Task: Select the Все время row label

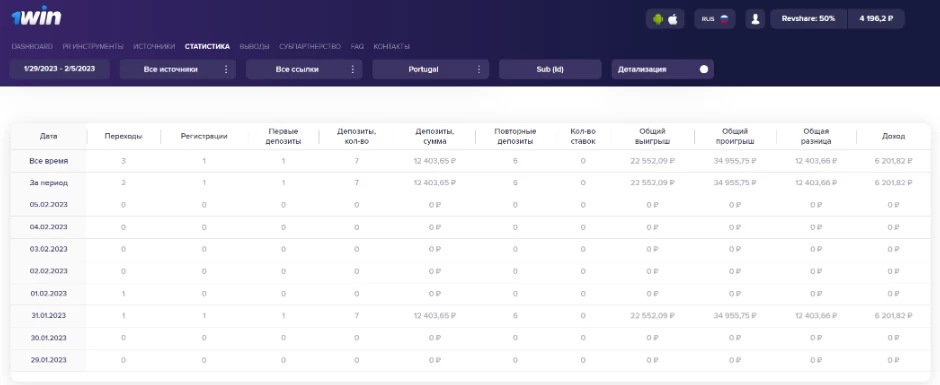Action: point(49,161)
